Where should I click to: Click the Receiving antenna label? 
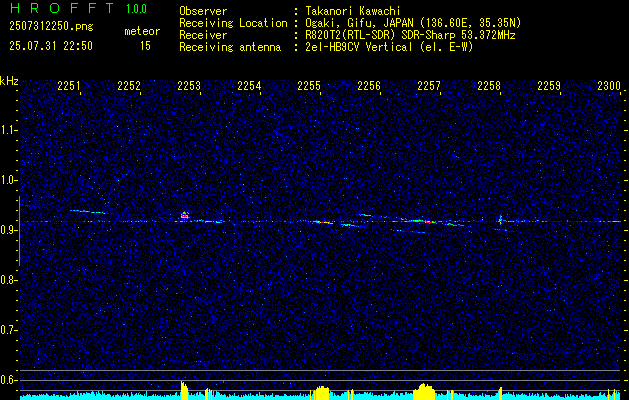tap(230, 47)
